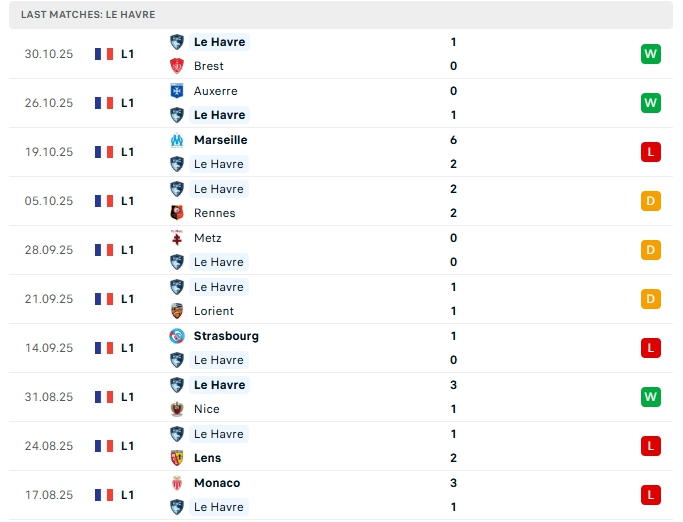Open the Le Havre vs Brest match
This screenshot has width=683, height=522.
[x=340, y=54]
